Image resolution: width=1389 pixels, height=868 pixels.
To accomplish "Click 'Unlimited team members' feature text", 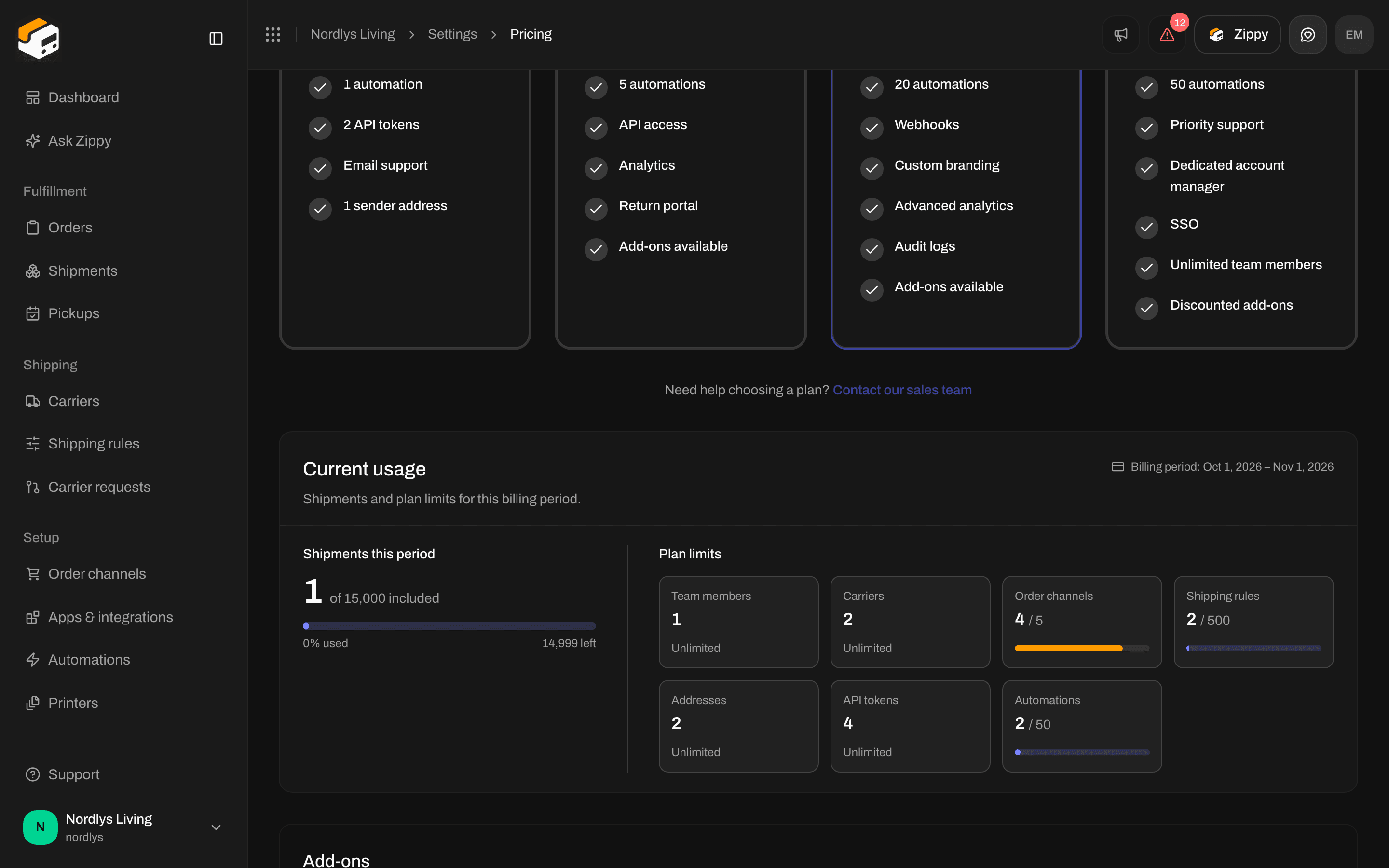I will (1245, 265).
